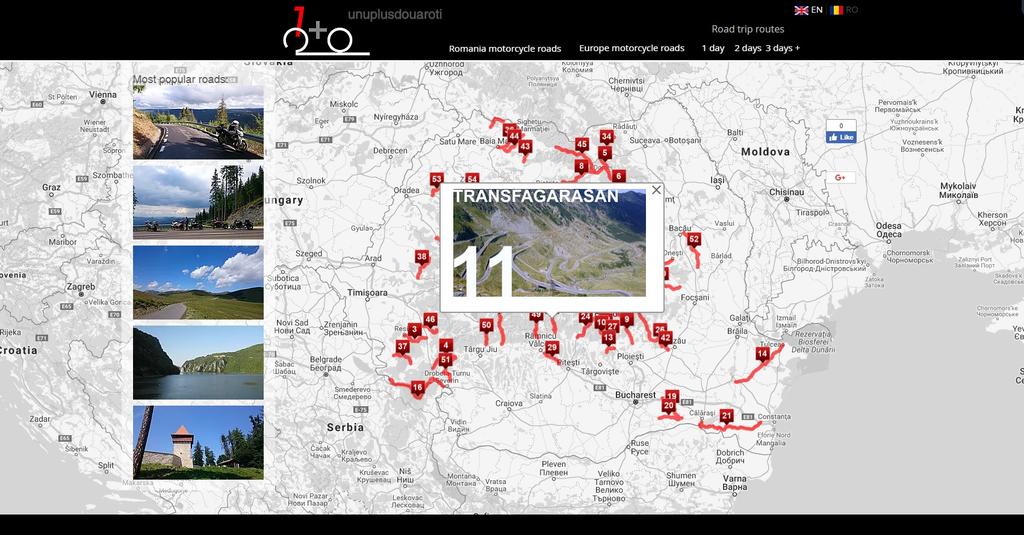Select map marker number 5
The height and width of the screenshot is (535, 1024).
(x=605, y=154)
